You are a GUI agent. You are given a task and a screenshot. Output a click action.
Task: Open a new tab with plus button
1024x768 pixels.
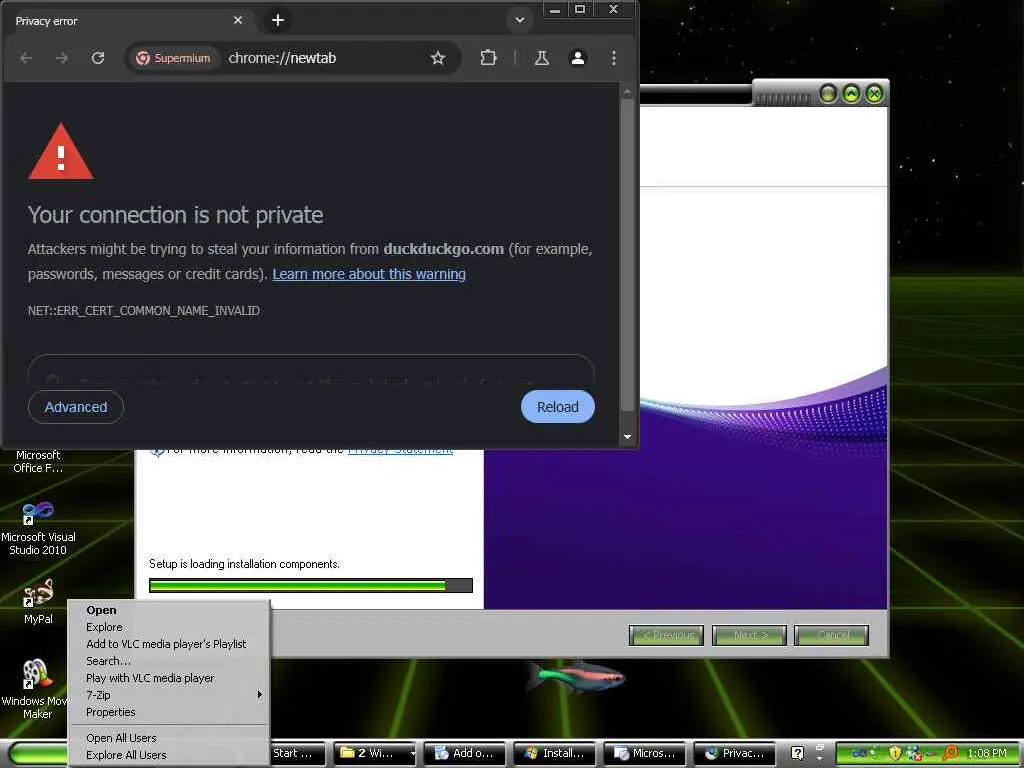point(278,20)
